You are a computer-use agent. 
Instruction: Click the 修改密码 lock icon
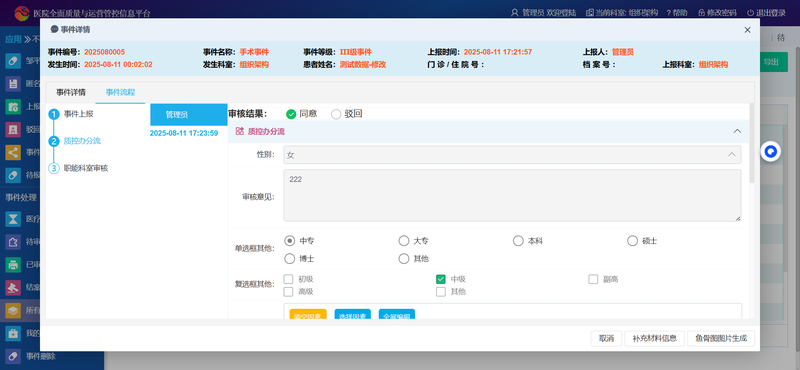click(x=702, y=13)
